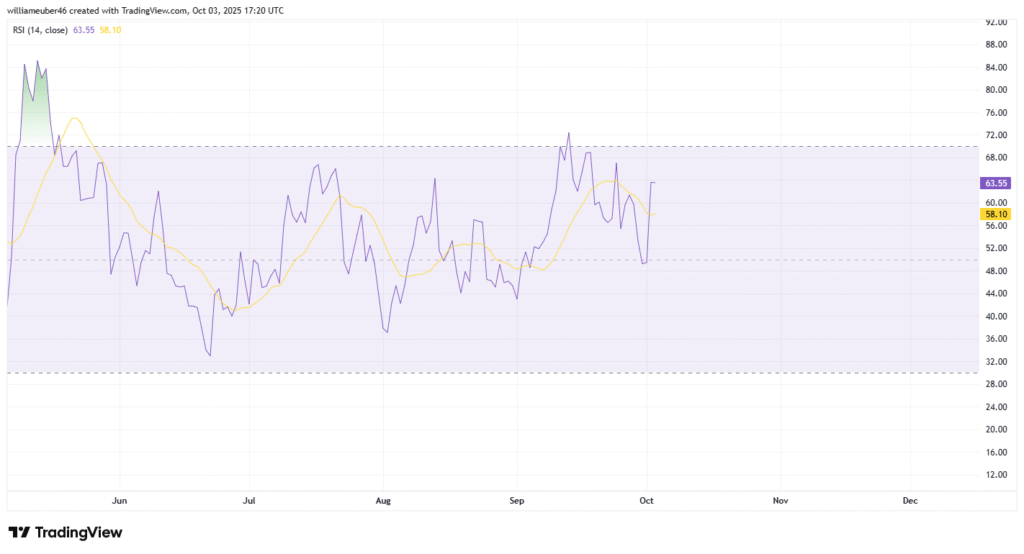Click the 92.00 value on the scale
This screenshot has width=1024, height=554.
pyautogui.click(x=995, y=21)
